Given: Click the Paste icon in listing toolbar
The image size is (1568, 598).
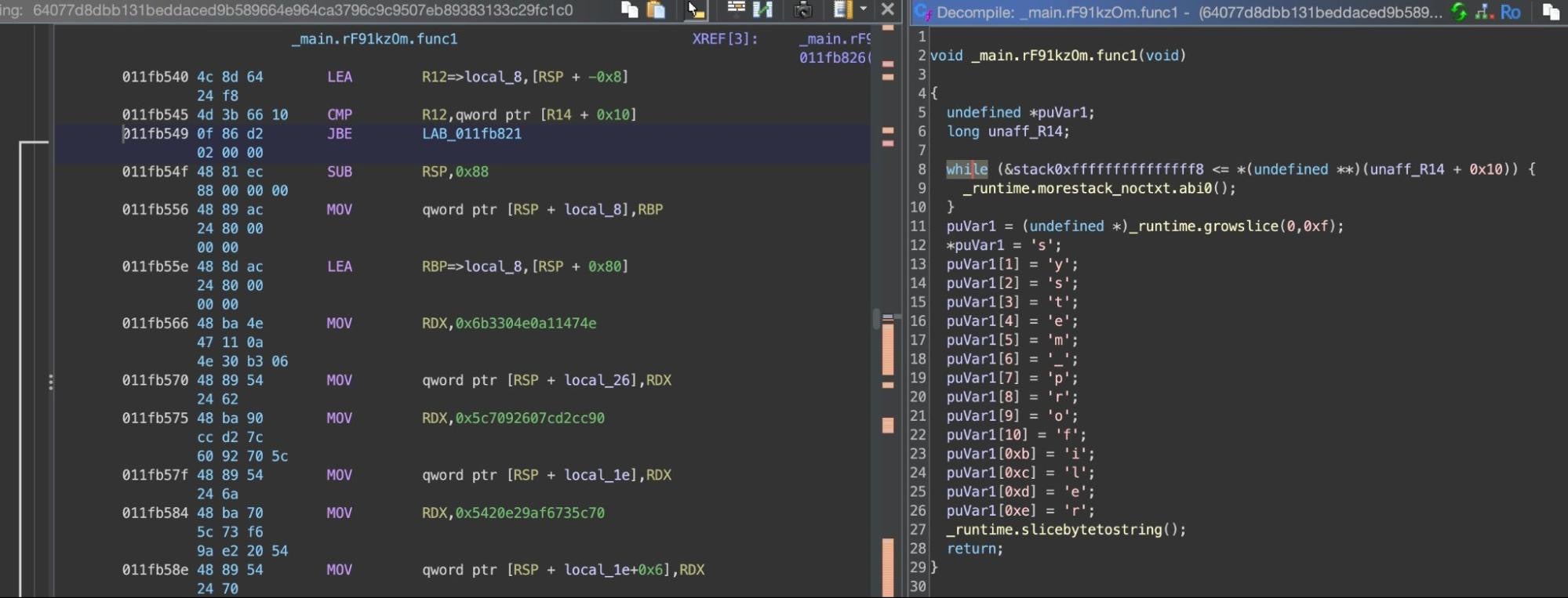Looking at the screenshot, I should [x=656, y=9].
